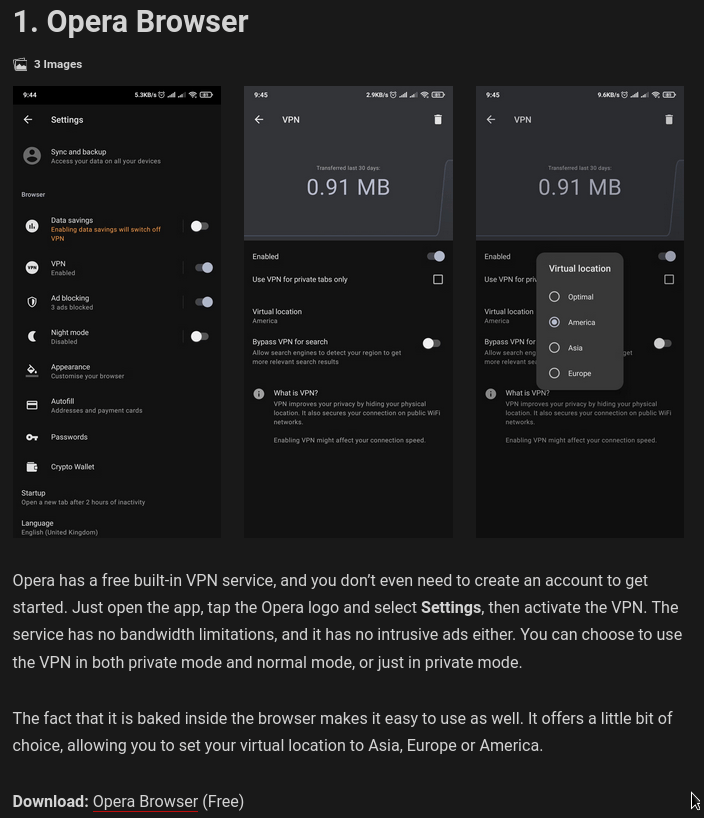Tap the trash icon in middle VPN screen
This screenshot has height=818, width=704.
coord(438,119)
